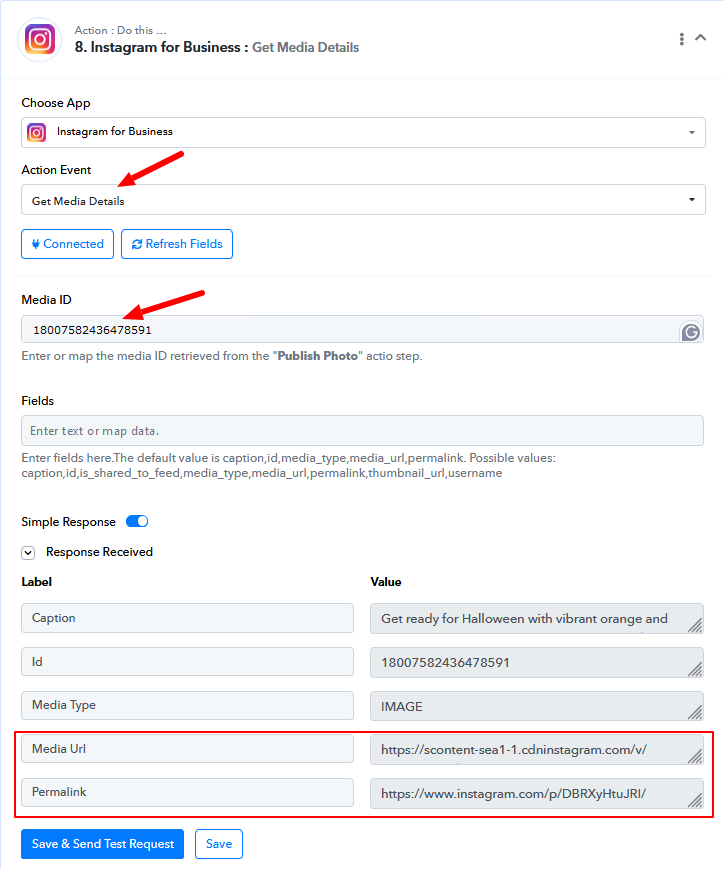Click the Caption value resize handle
Screen dimensions: 724x869
(x=695, y=625)
